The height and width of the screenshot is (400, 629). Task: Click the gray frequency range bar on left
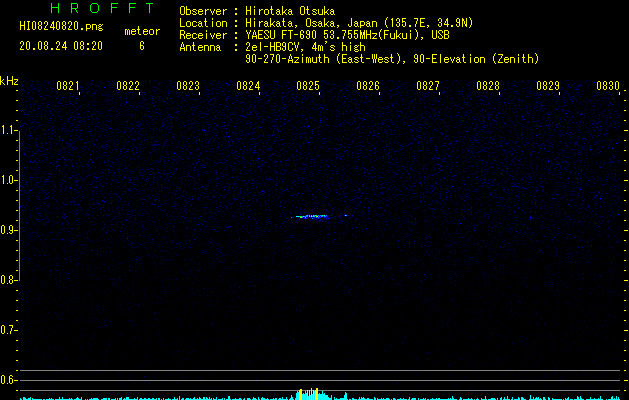click(19, 206)
